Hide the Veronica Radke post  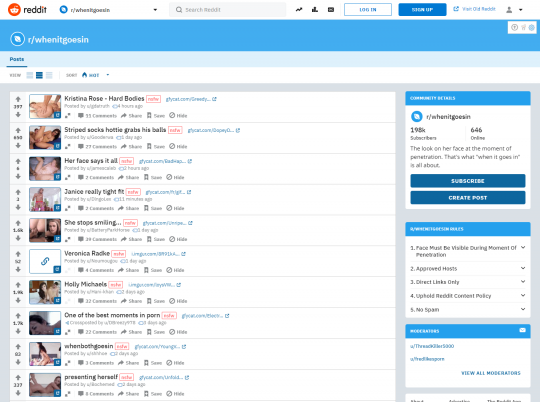point(175,270)
